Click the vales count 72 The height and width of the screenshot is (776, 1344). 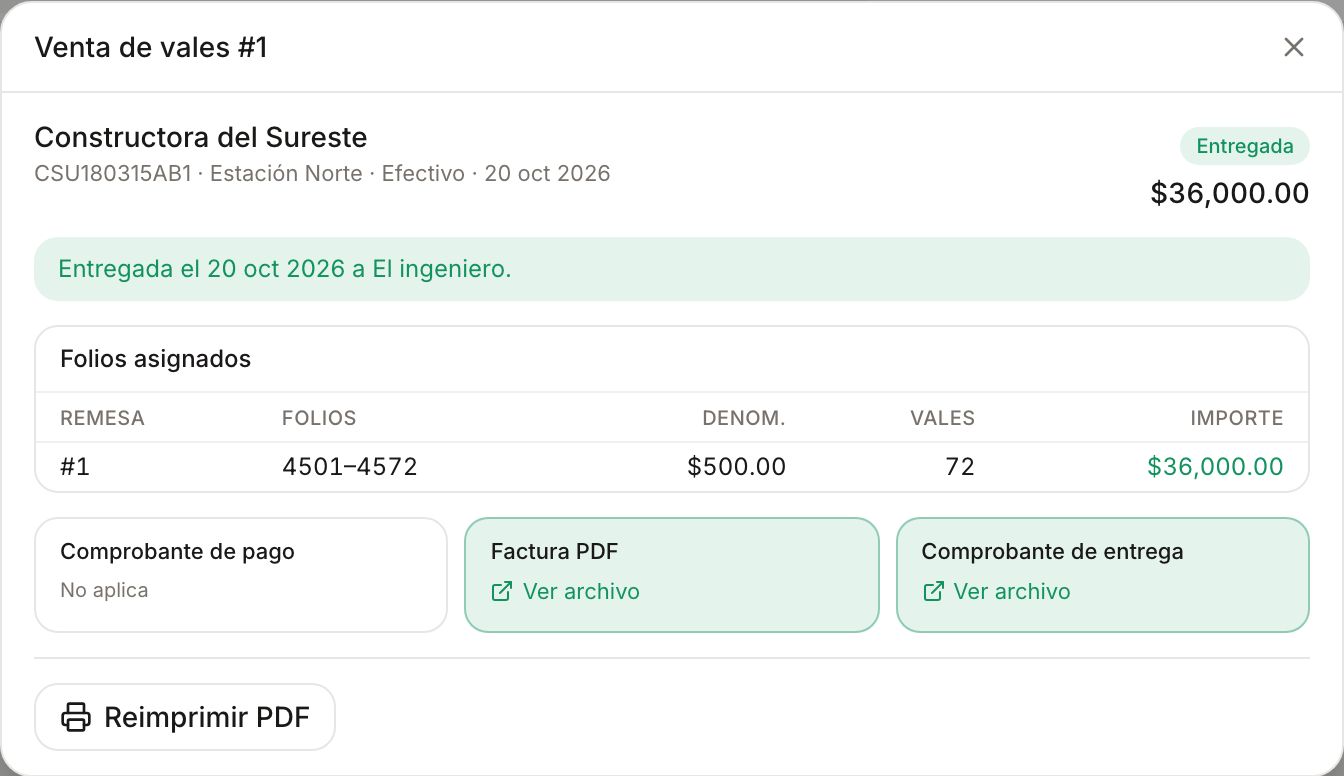tap(960, 467)
